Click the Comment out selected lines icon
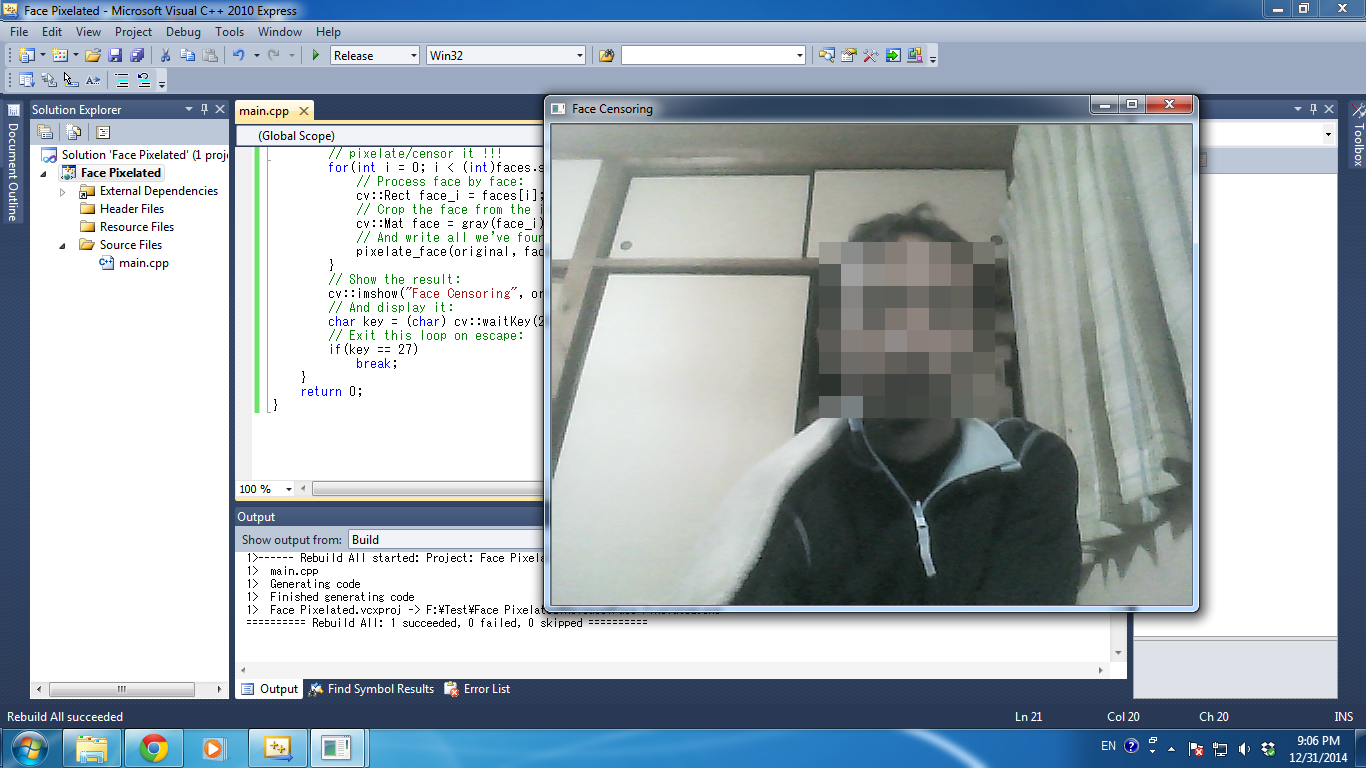Viewport: 1366px width, 768px height. (x=121, y=80)
